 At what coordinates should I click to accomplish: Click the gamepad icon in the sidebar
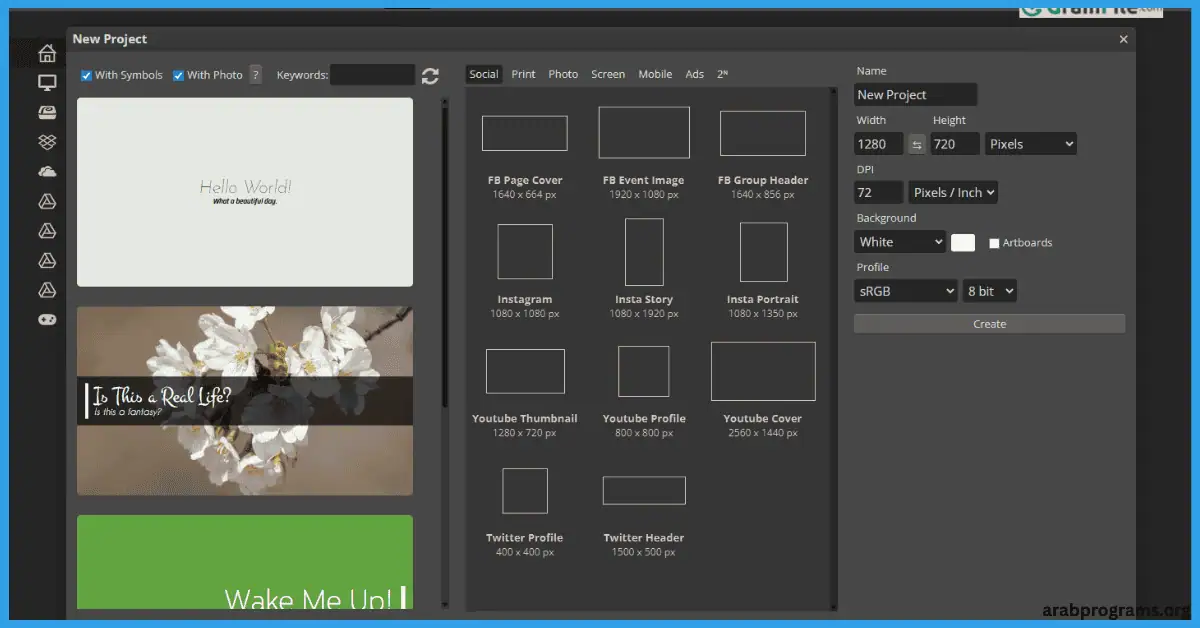pyautogui.click(x=47, y=320)
